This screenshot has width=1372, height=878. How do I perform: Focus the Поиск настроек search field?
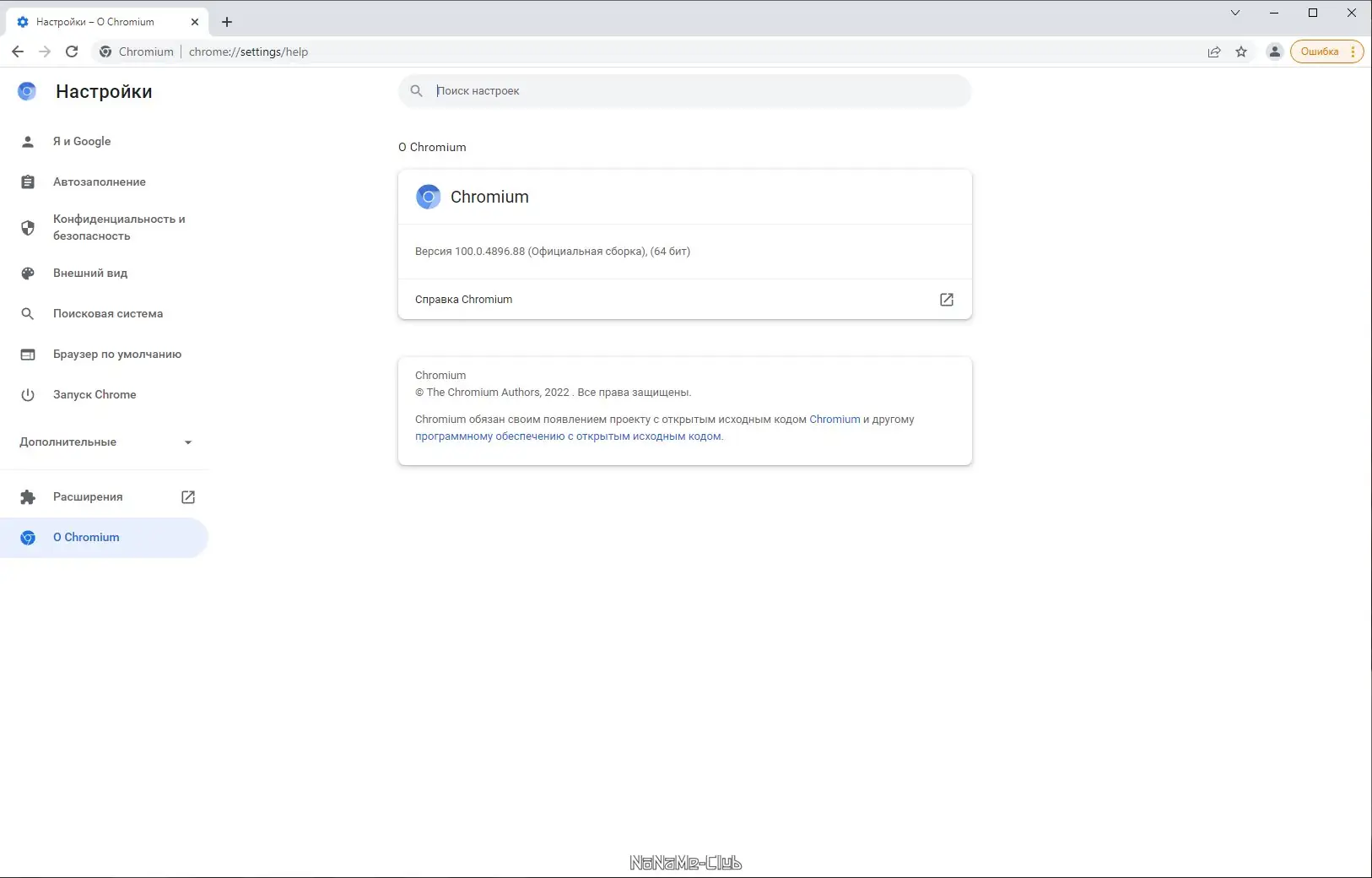pyautogui.click(x=685, y=91)
